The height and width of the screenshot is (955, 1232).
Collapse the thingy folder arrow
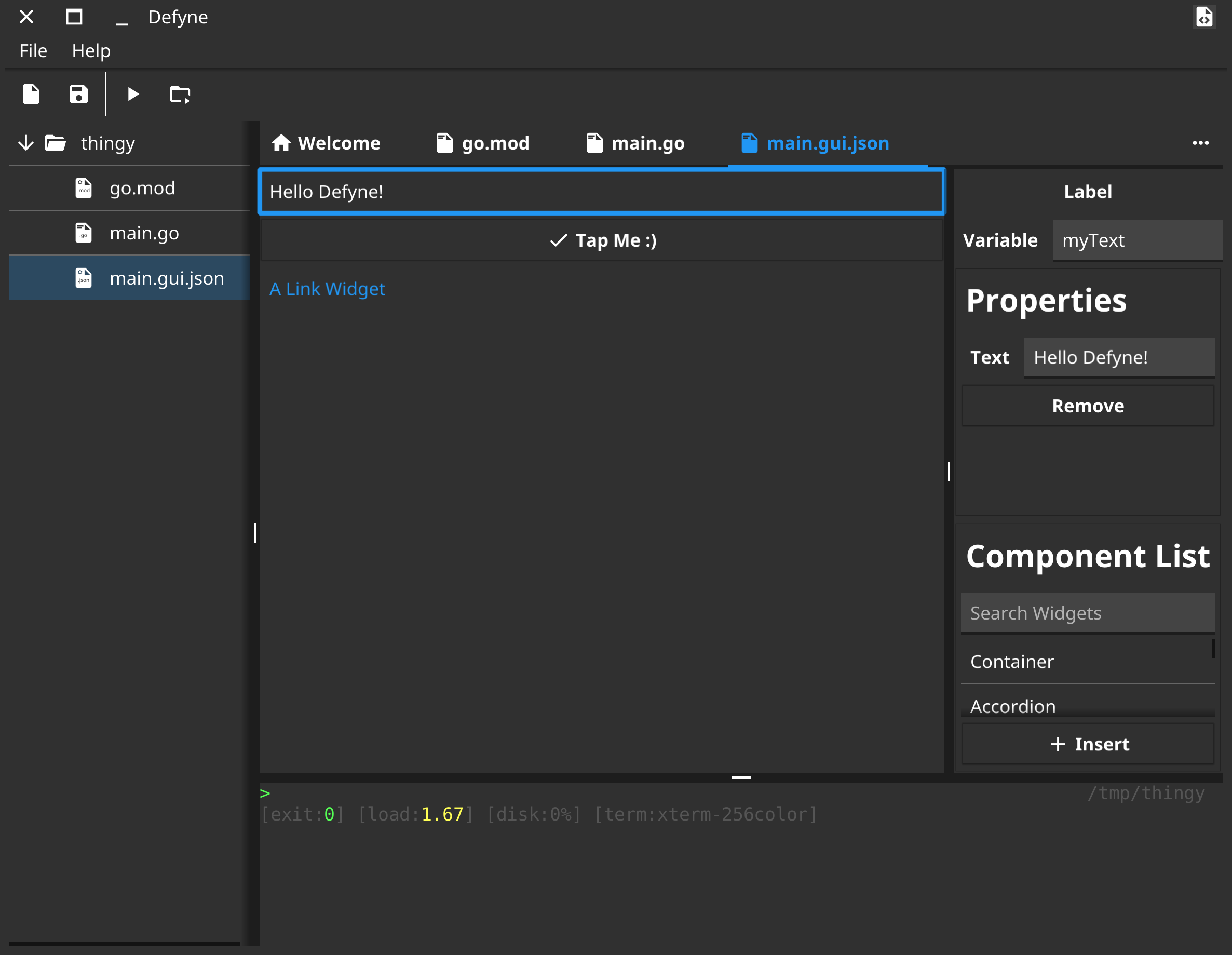point(25,143)
